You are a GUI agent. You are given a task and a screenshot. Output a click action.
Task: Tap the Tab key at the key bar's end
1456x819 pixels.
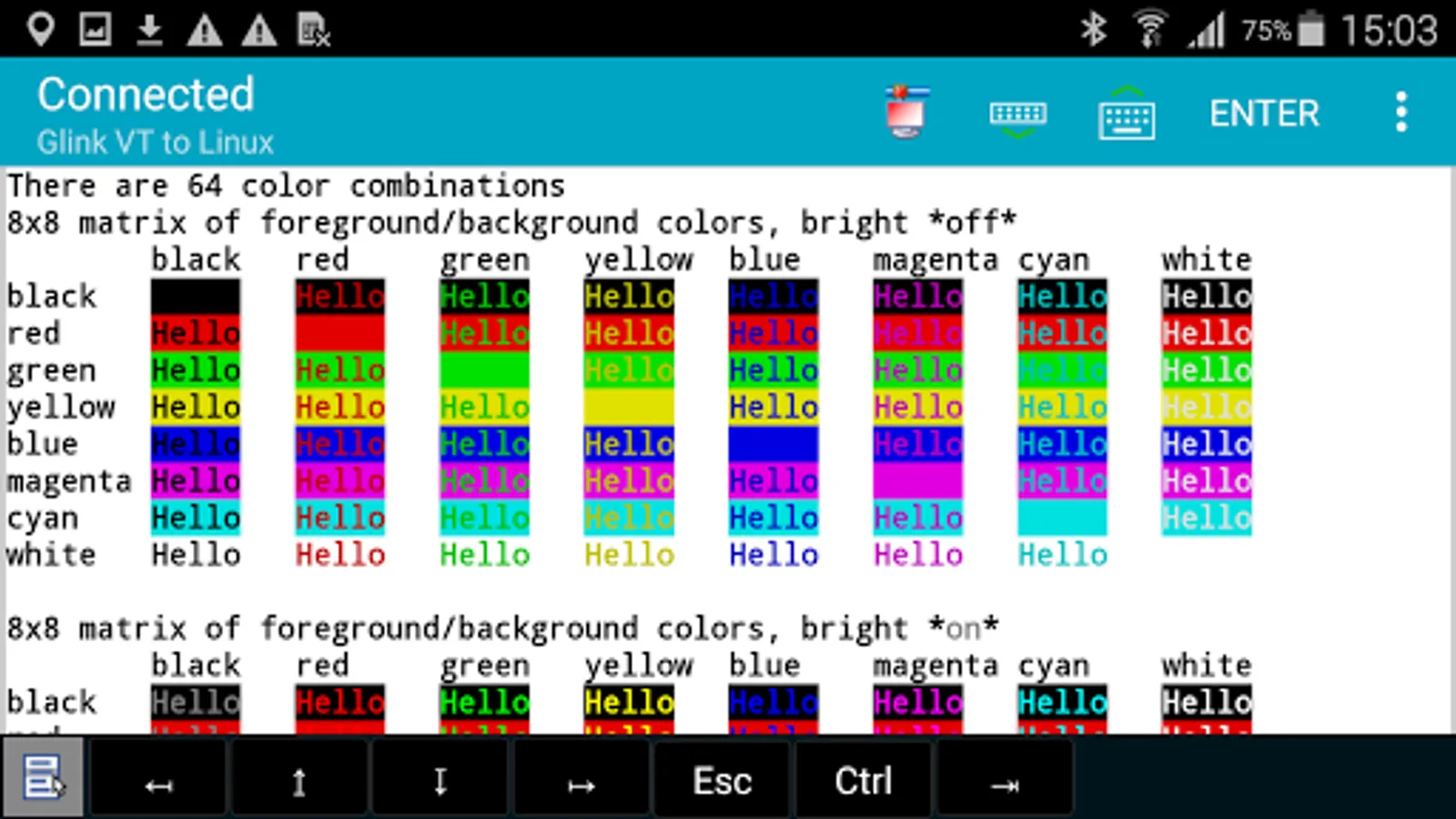coord(1005,780)
